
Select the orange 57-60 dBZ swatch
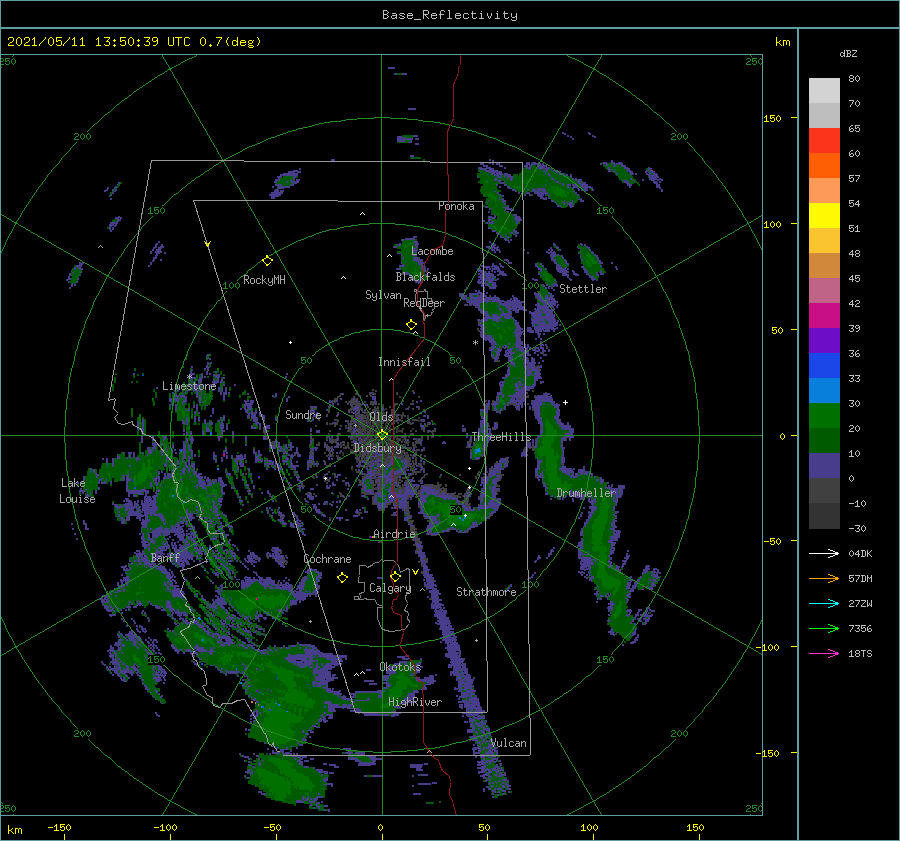click(x=824, y=165)
